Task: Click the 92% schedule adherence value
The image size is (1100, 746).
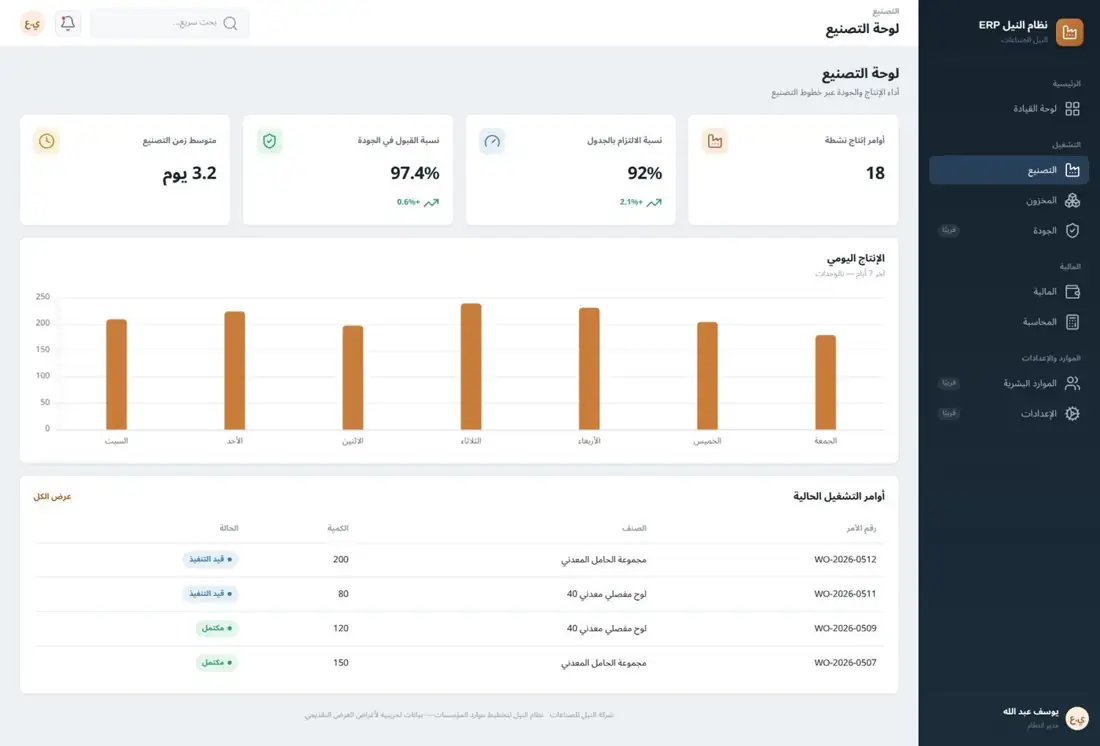Action: [645, 173]
